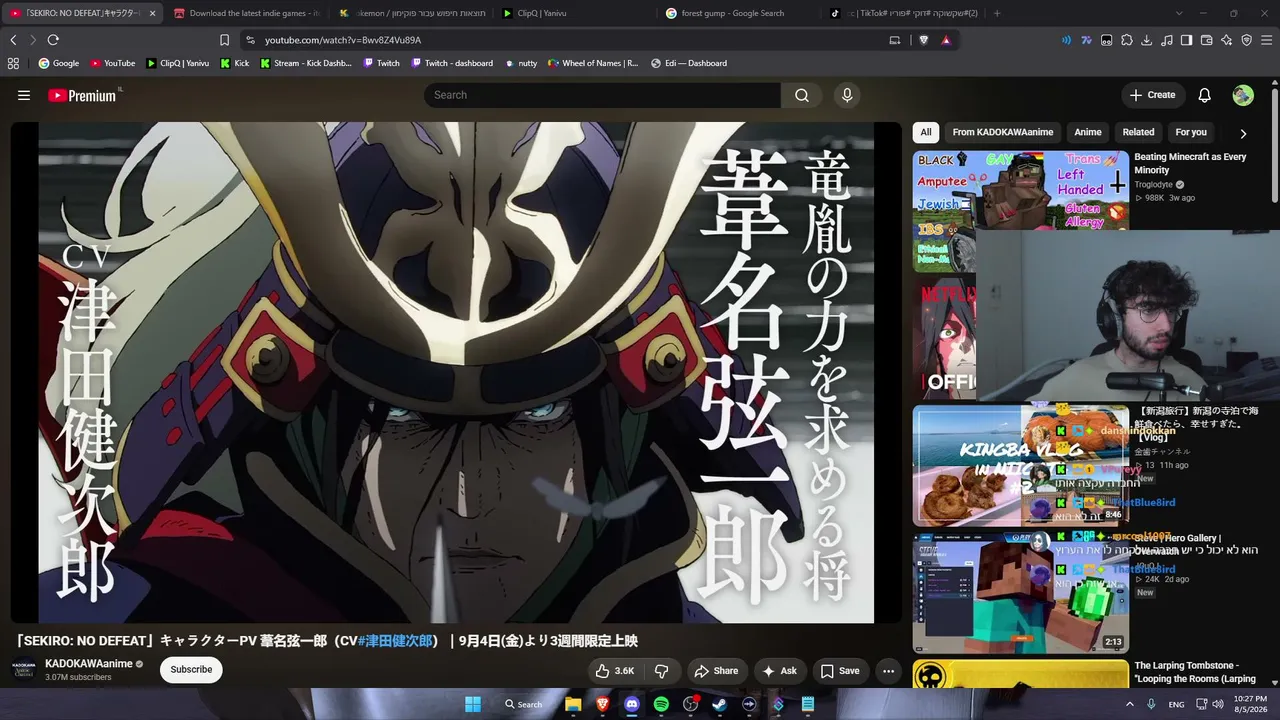The image size is (1280, 720).
Task: Open the Create menu button
Action: [x=1152, y=95]
